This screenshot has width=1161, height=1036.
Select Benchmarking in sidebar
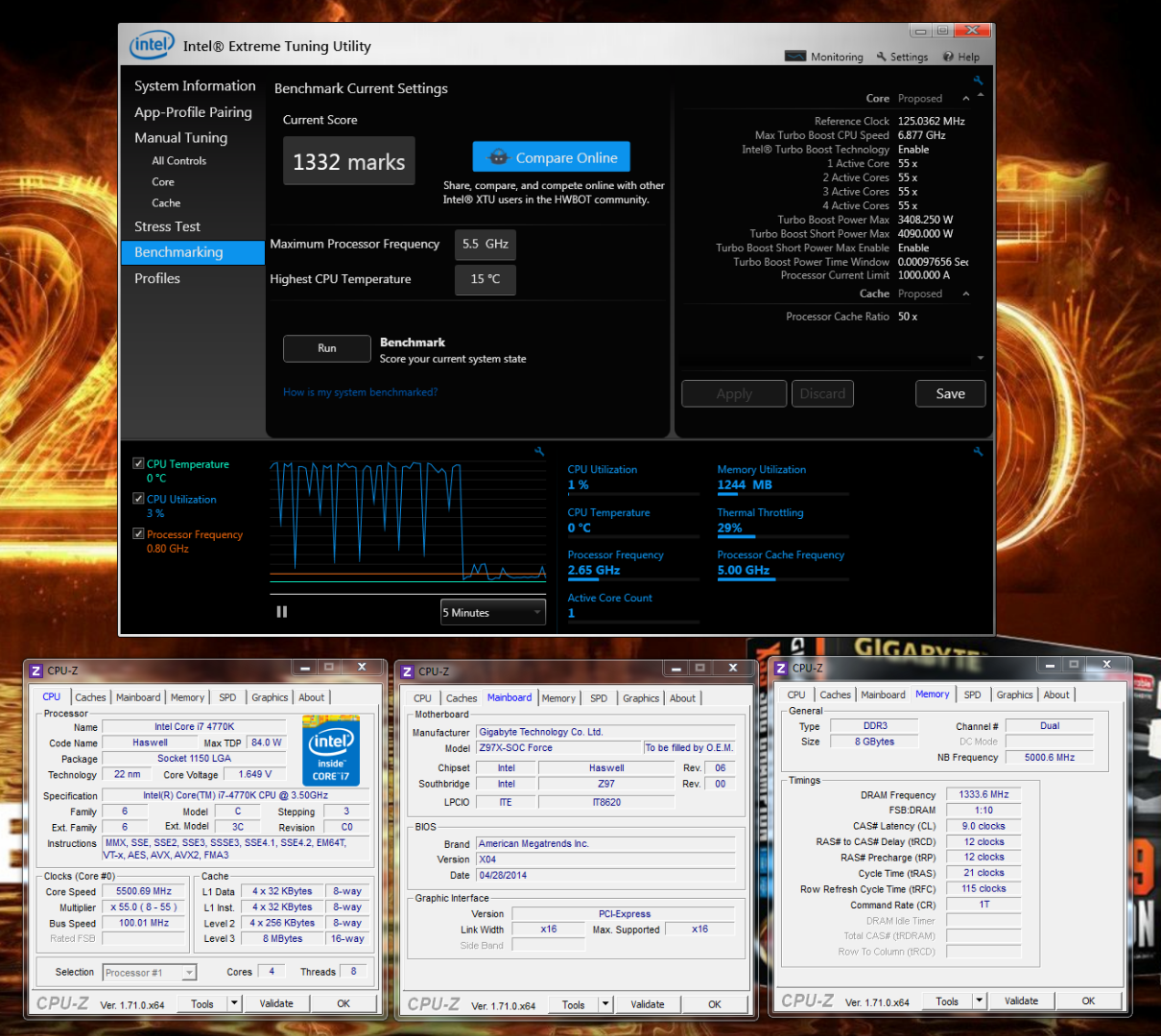[x=193, y=252]
